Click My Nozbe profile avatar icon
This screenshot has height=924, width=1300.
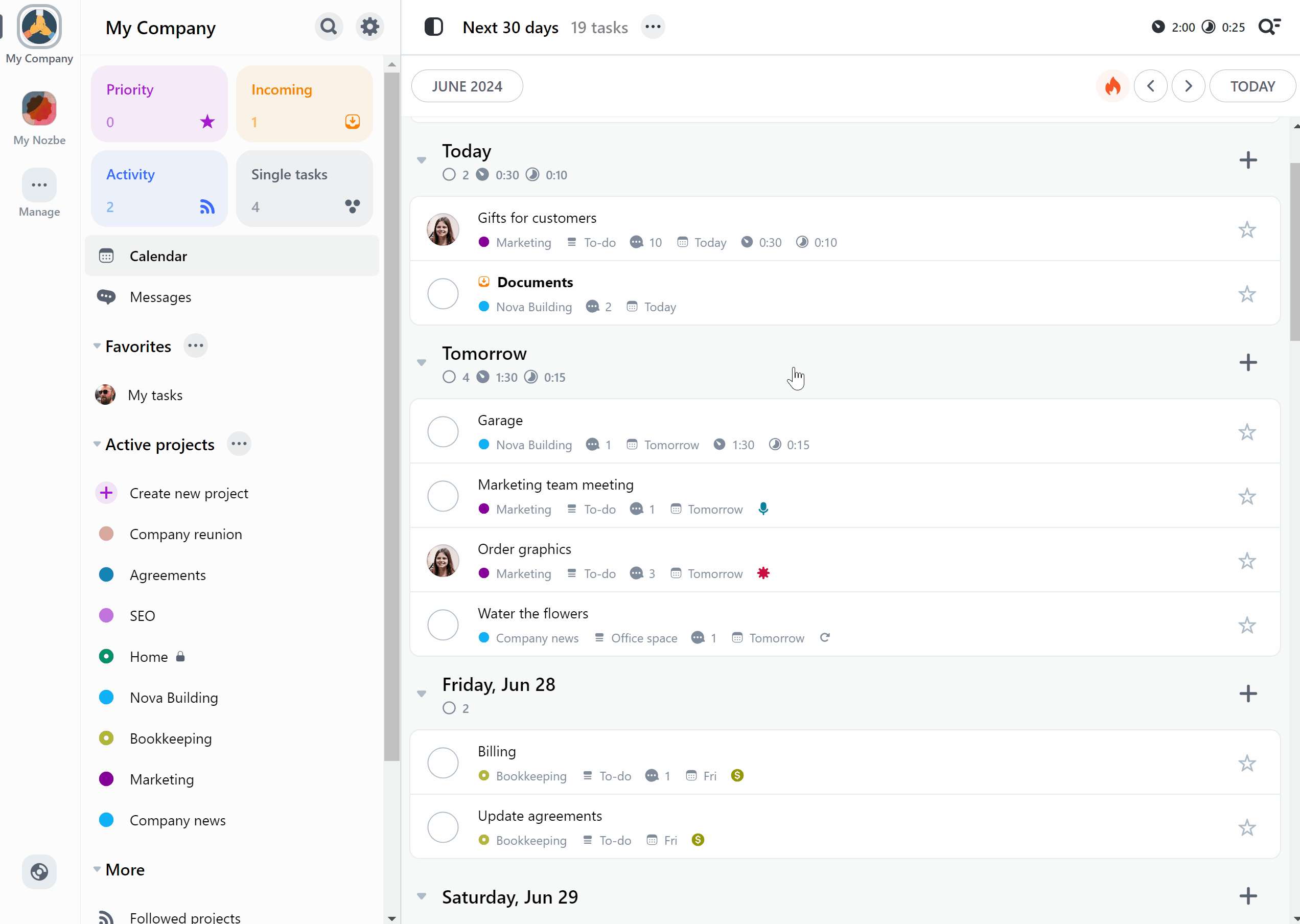pos(39,106)
